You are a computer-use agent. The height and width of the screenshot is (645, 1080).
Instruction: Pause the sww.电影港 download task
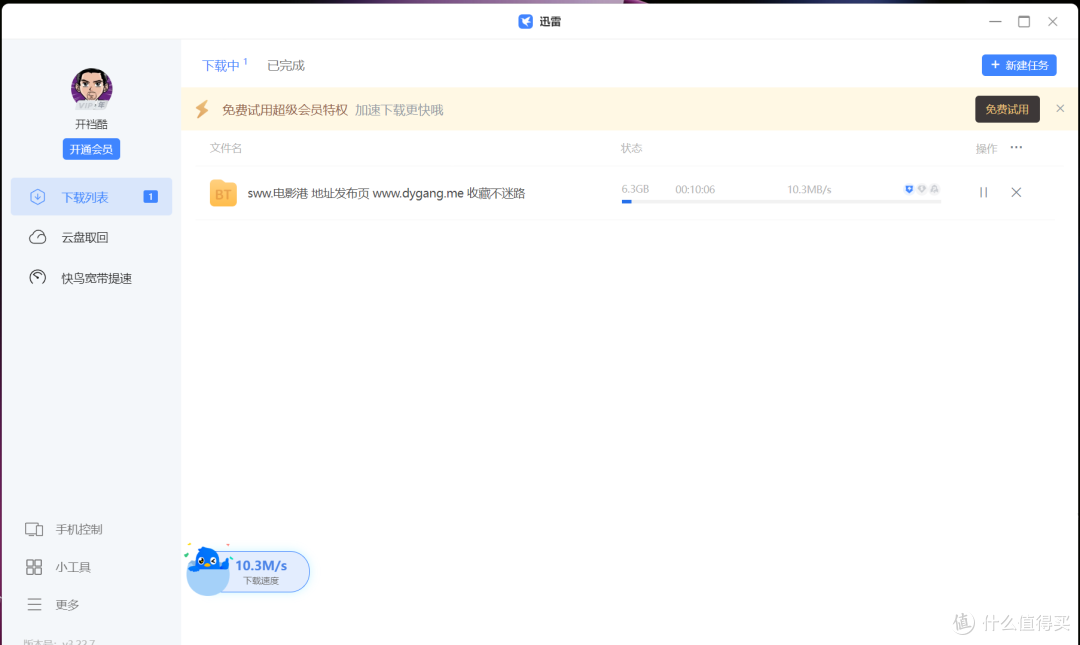(984, 192)
